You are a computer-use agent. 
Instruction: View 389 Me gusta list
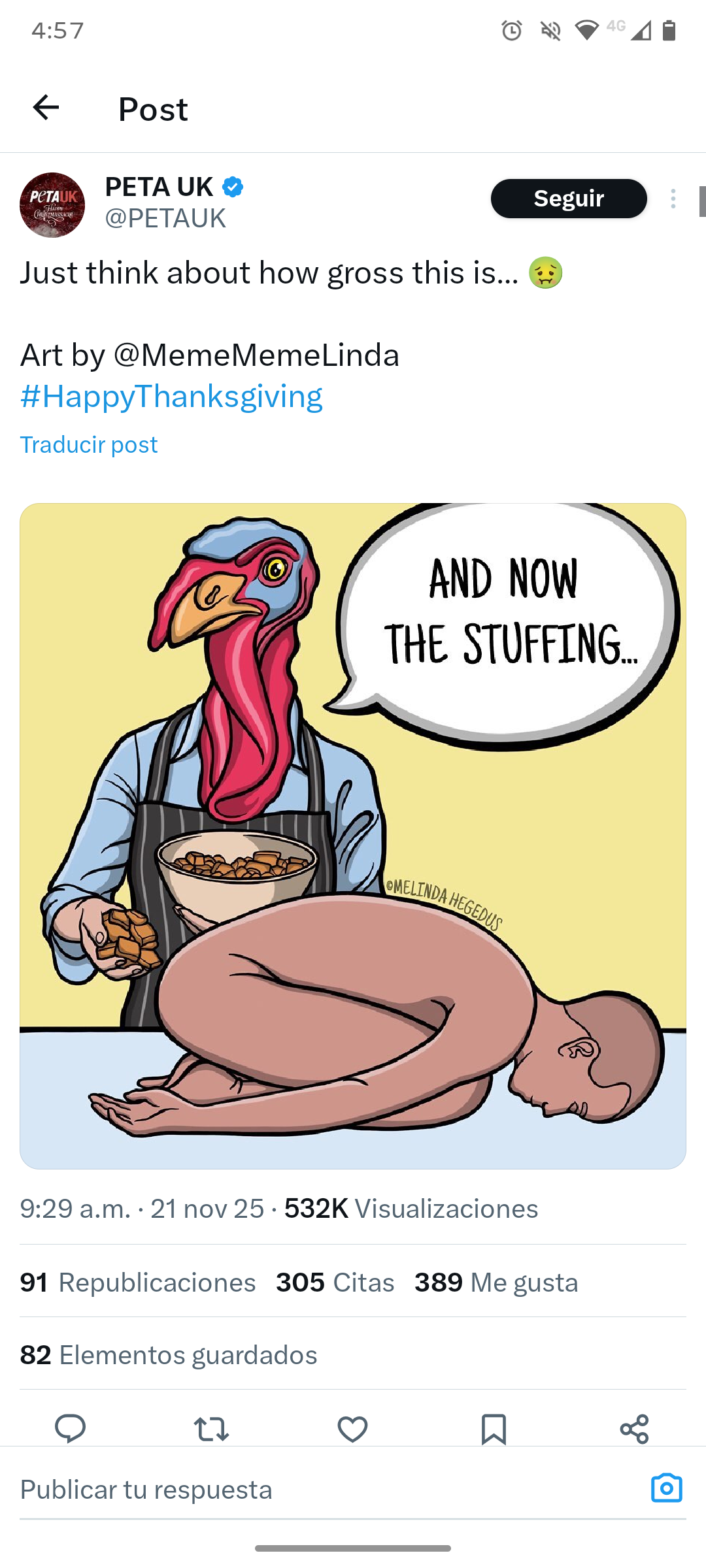(496, 1282)
